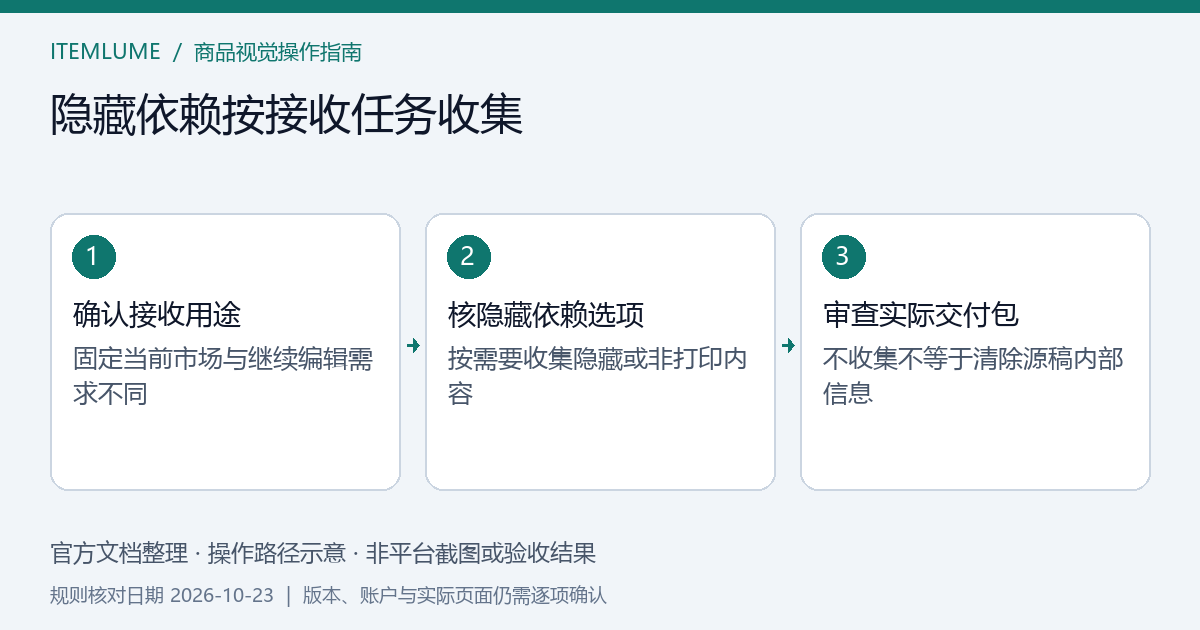
Task: Select card title 核隐藏依赖选项
Action: click(546, 315)
